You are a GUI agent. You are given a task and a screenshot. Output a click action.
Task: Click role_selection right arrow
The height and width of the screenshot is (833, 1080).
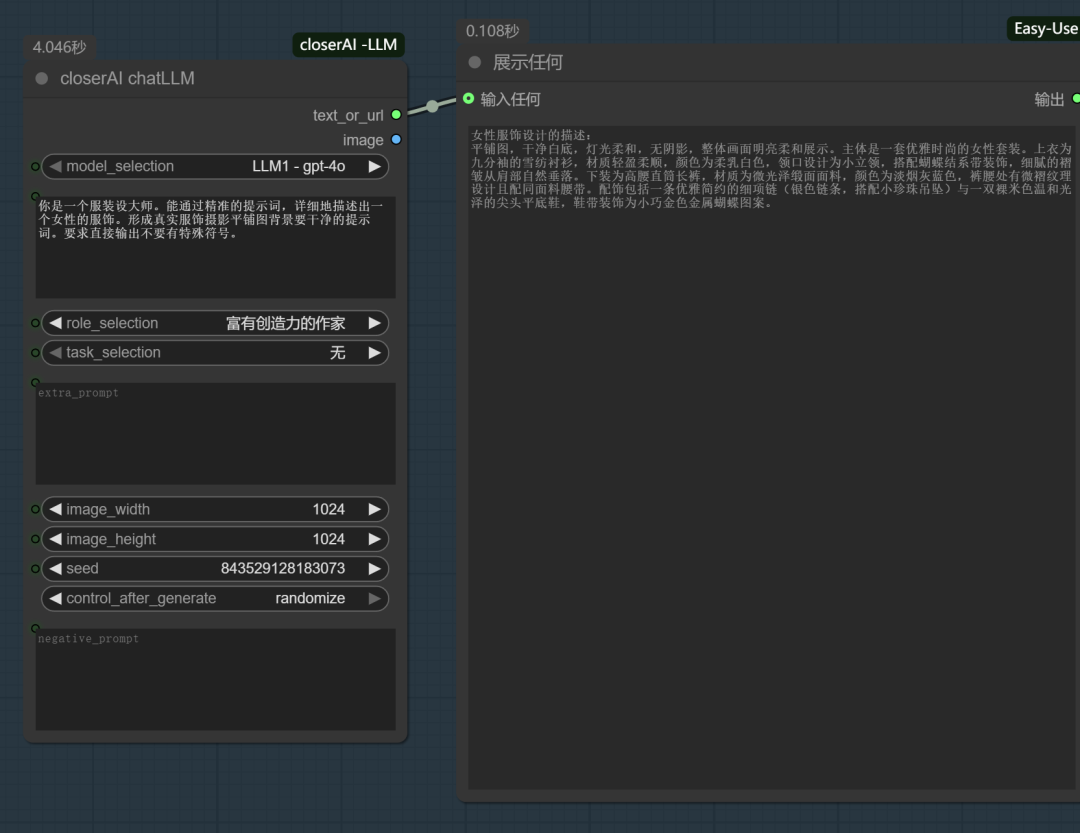374,323
